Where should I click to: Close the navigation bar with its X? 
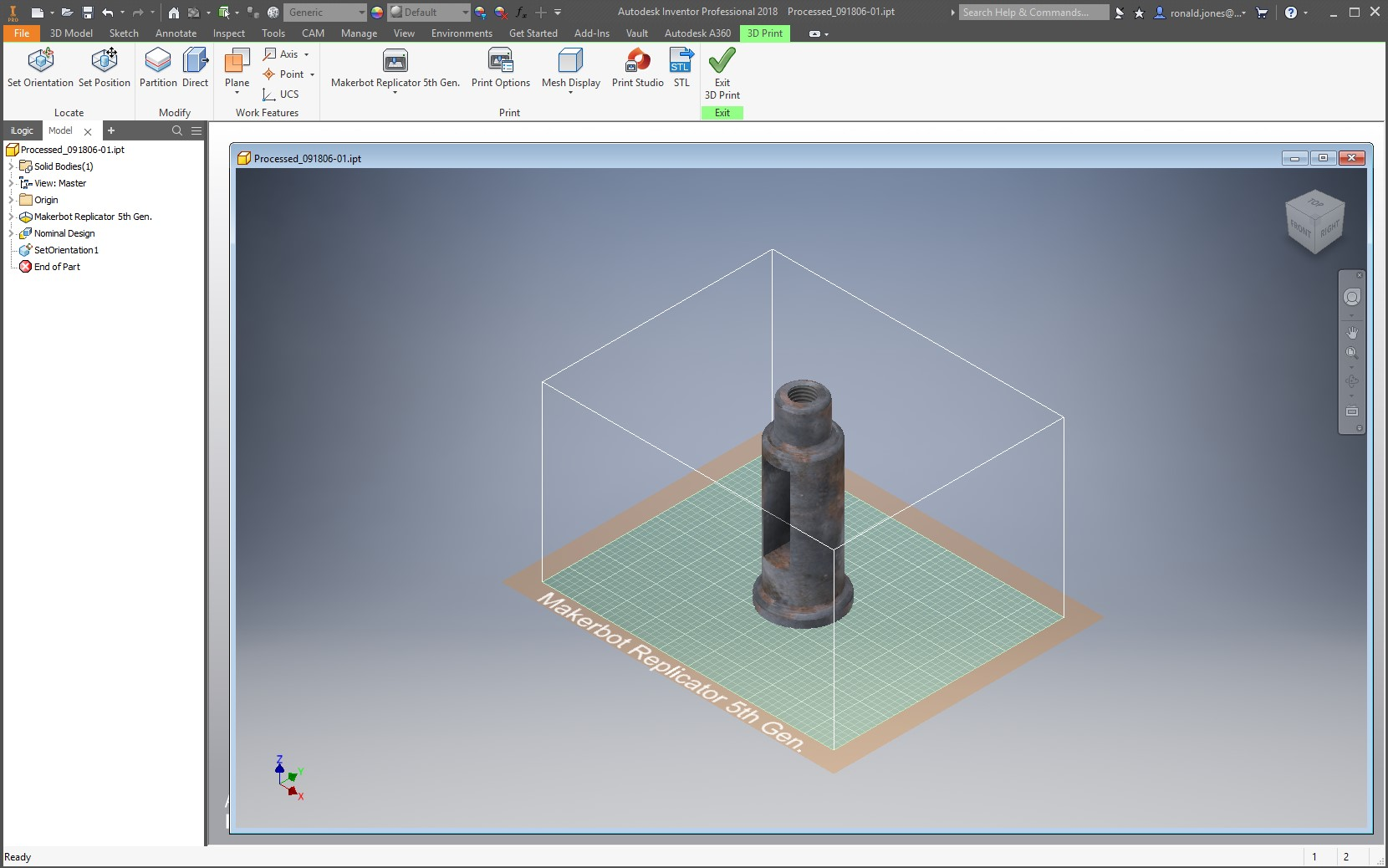pyautogui.click(x=1360, y=275)
